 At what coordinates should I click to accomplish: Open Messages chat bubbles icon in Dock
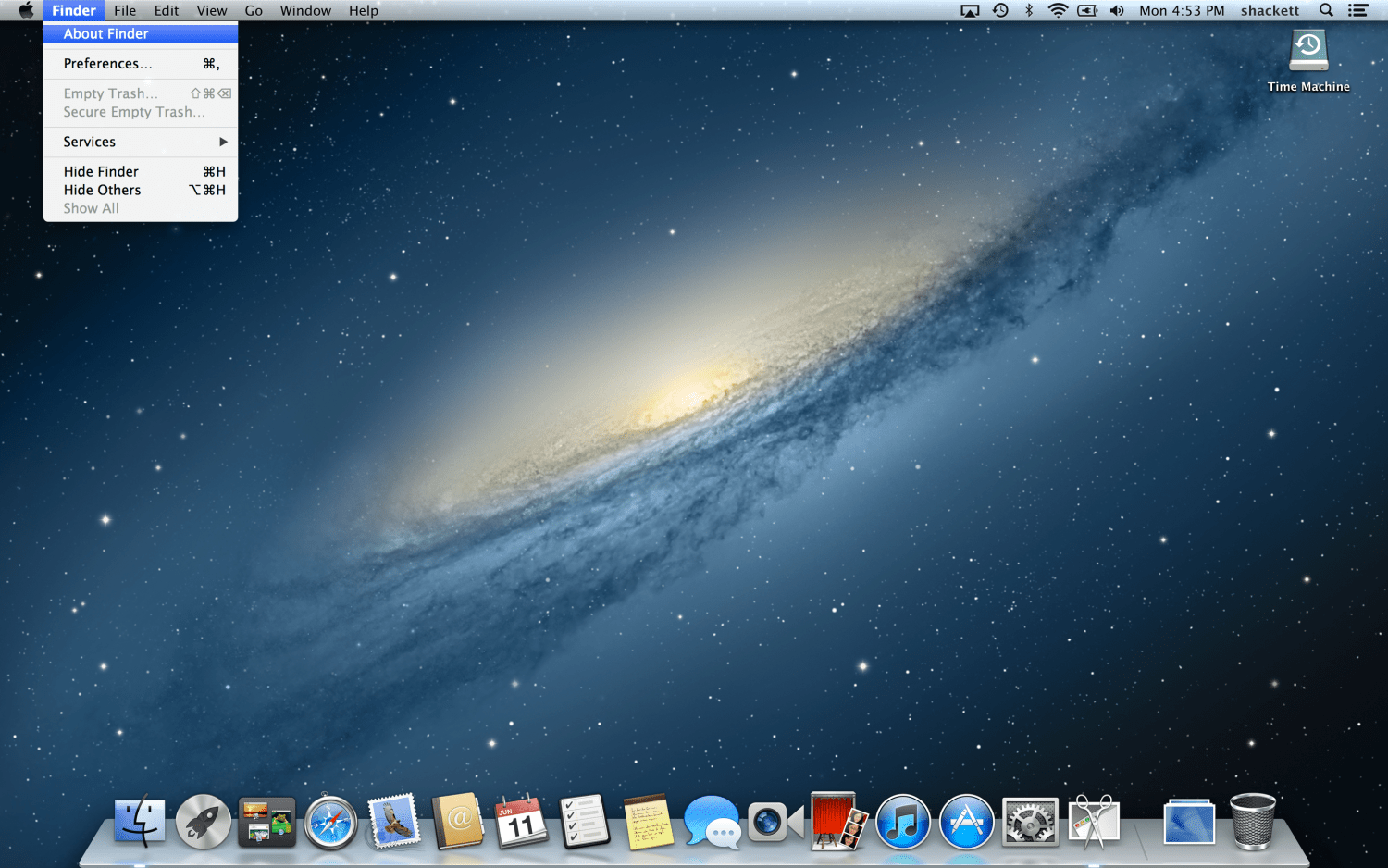[x=712, y=822]
